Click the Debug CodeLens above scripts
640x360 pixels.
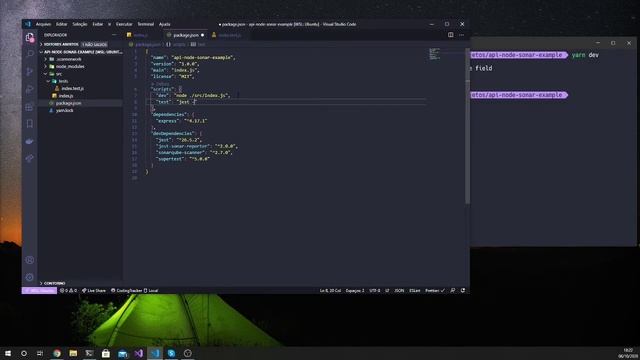[x=160, y=83]
